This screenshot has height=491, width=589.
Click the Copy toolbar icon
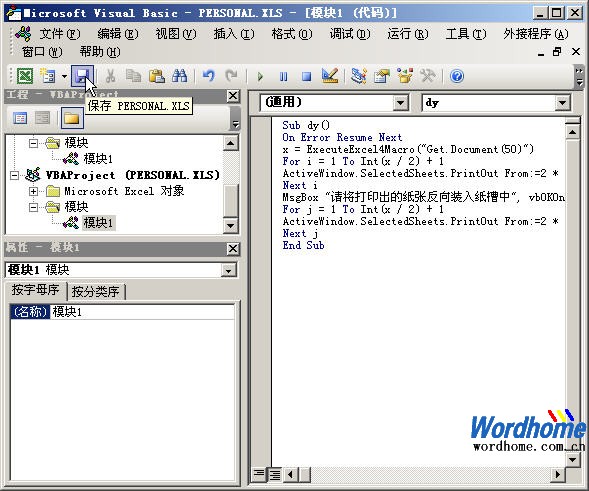(x=133, y=76)
